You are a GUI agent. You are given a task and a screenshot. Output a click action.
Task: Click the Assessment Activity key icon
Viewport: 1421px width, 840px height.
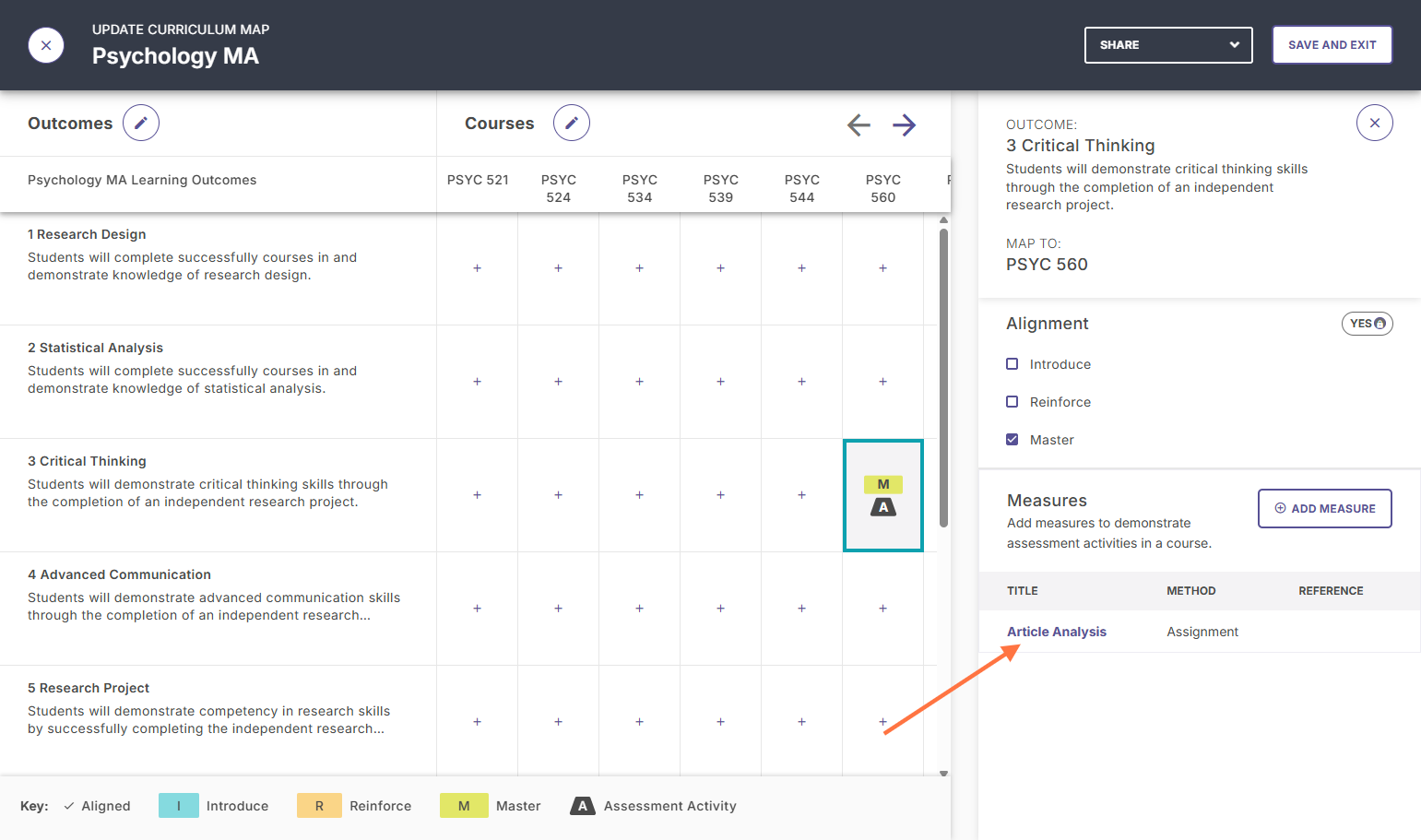582,806
